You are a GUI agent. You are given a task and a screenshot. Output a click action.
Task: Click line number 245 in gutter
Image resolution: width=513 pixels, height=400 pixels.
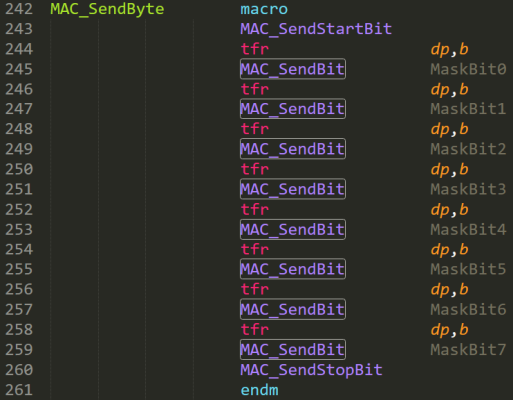19,69
